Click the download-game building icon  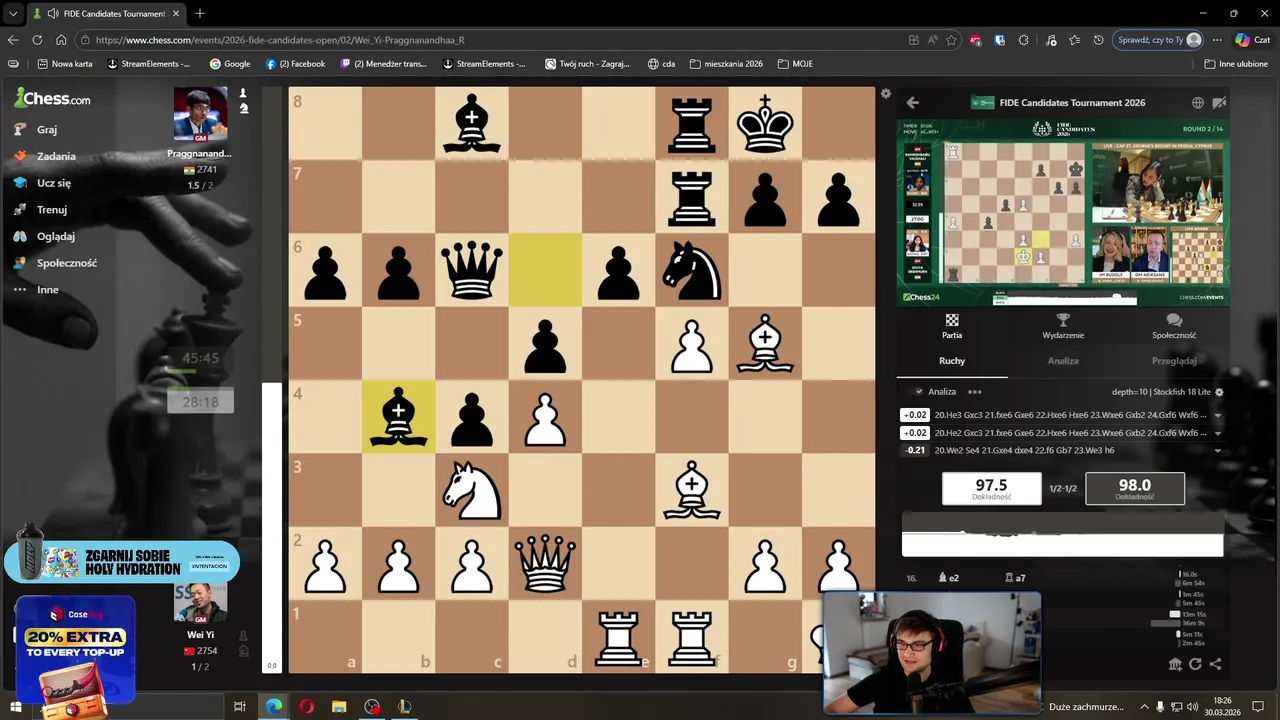tap(1176, 664)
